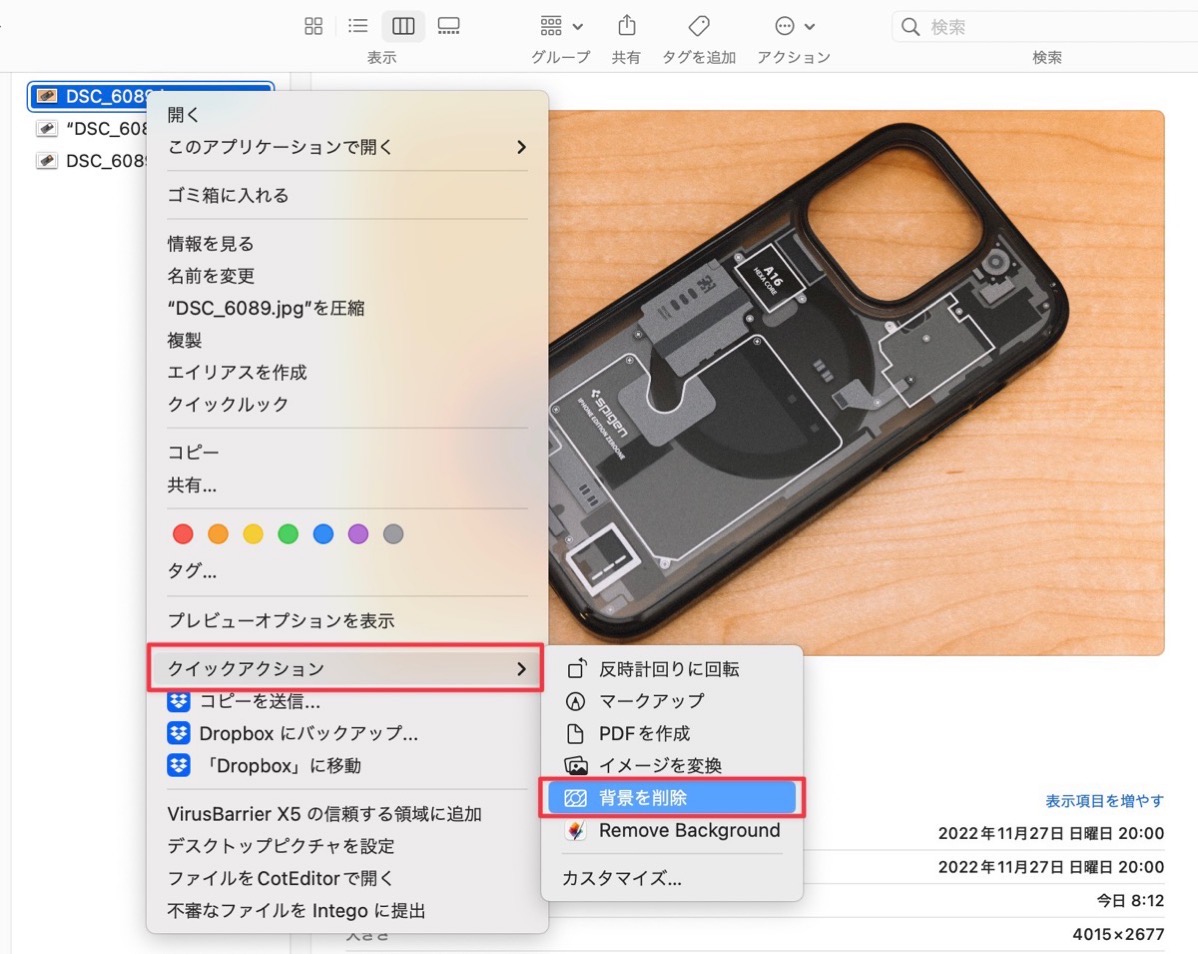Click 背景を削除 quick action
The height and width of the screenshot is (954, 1198).
click(672, 798)
